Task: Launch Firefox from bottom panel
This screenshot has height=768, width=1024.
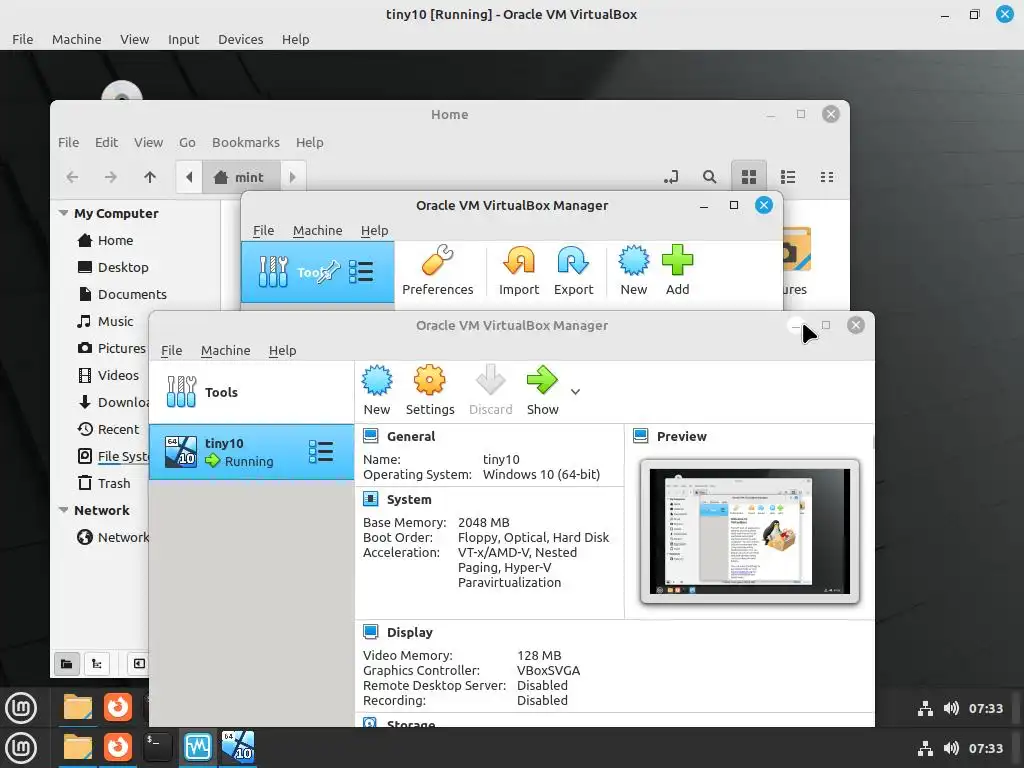Action: [x=118, y=746]
